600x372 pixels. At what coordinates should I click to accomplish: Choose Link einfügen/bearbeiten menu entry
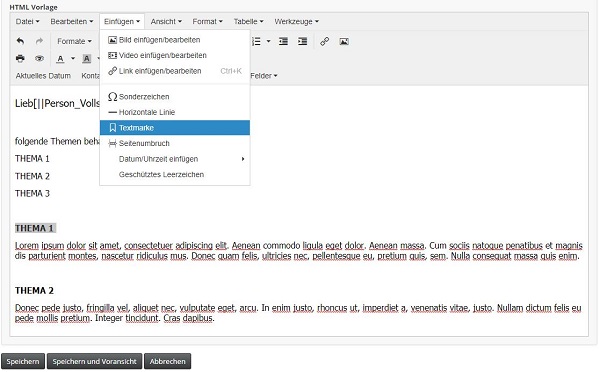pyautogui.click(x=175, y=71)
